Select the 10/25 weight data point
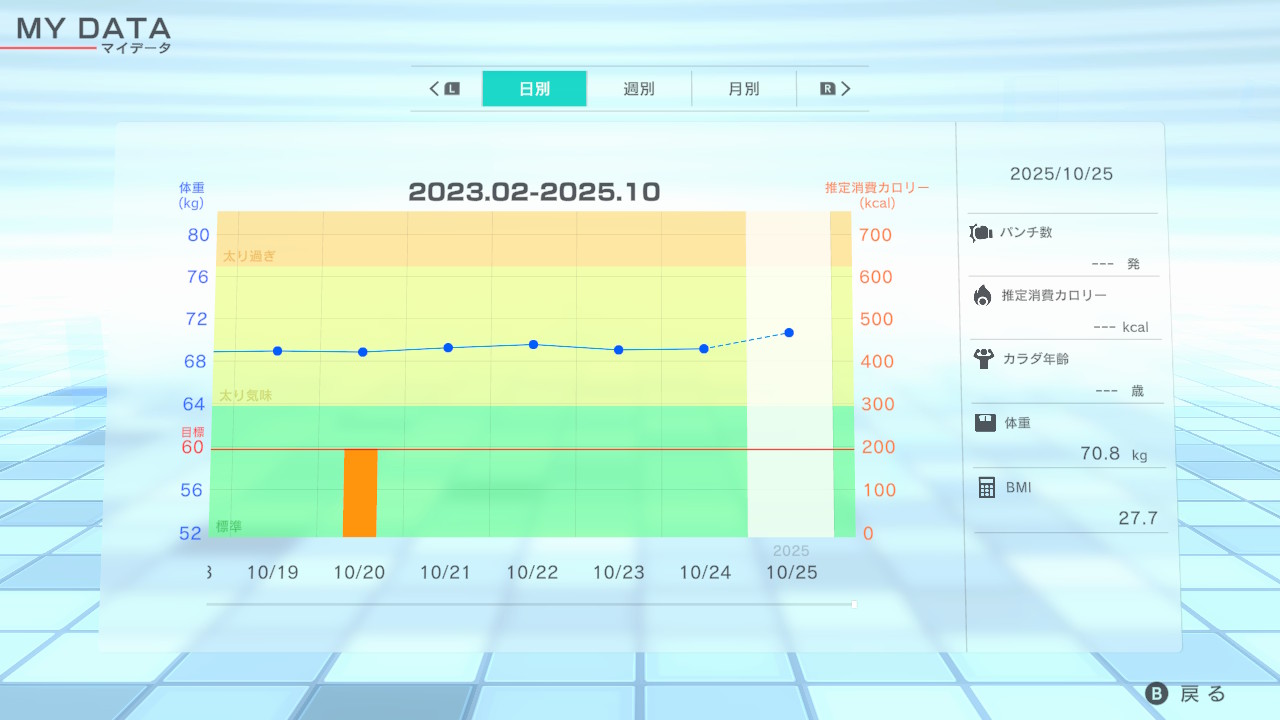 coord(790,332)
